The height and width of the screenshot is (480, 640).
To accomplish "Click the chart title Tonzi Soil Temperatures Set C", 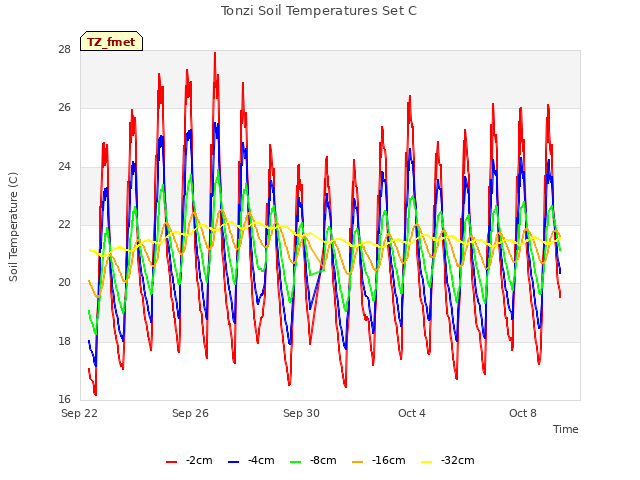I will [x=319, y=11].
